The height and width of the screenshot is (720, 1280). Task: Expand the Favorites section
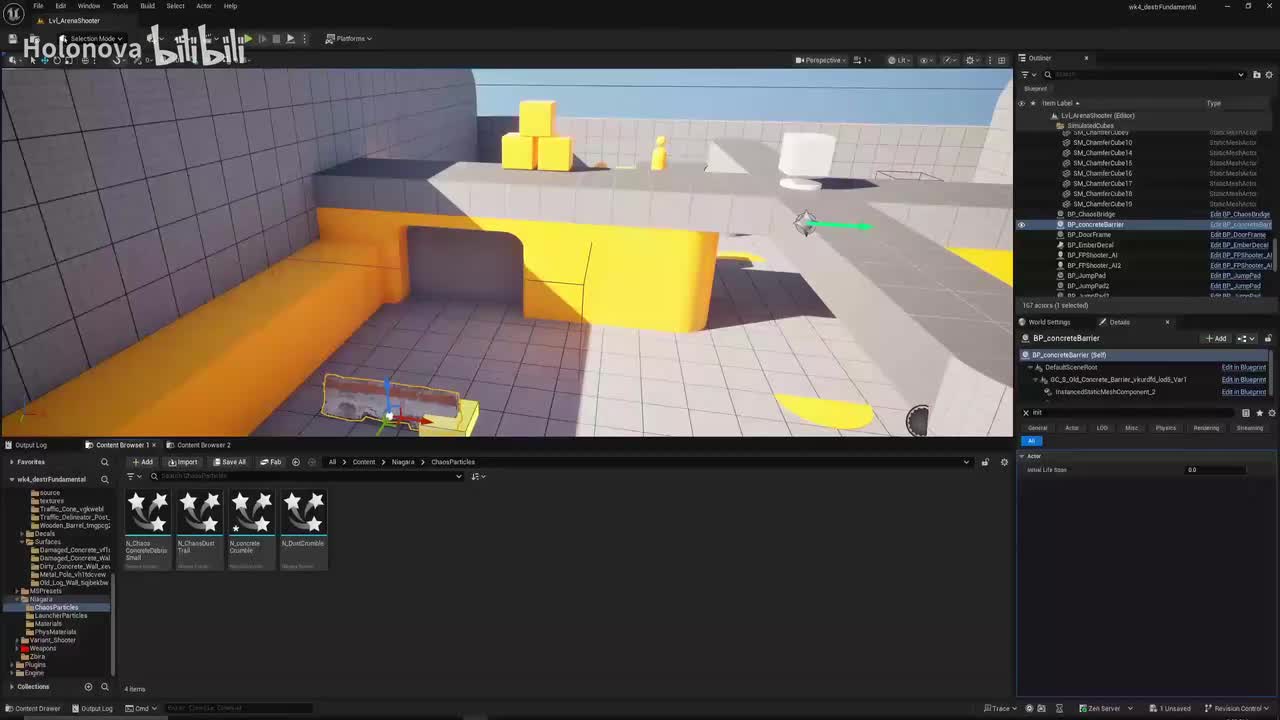tap(11, 462)
